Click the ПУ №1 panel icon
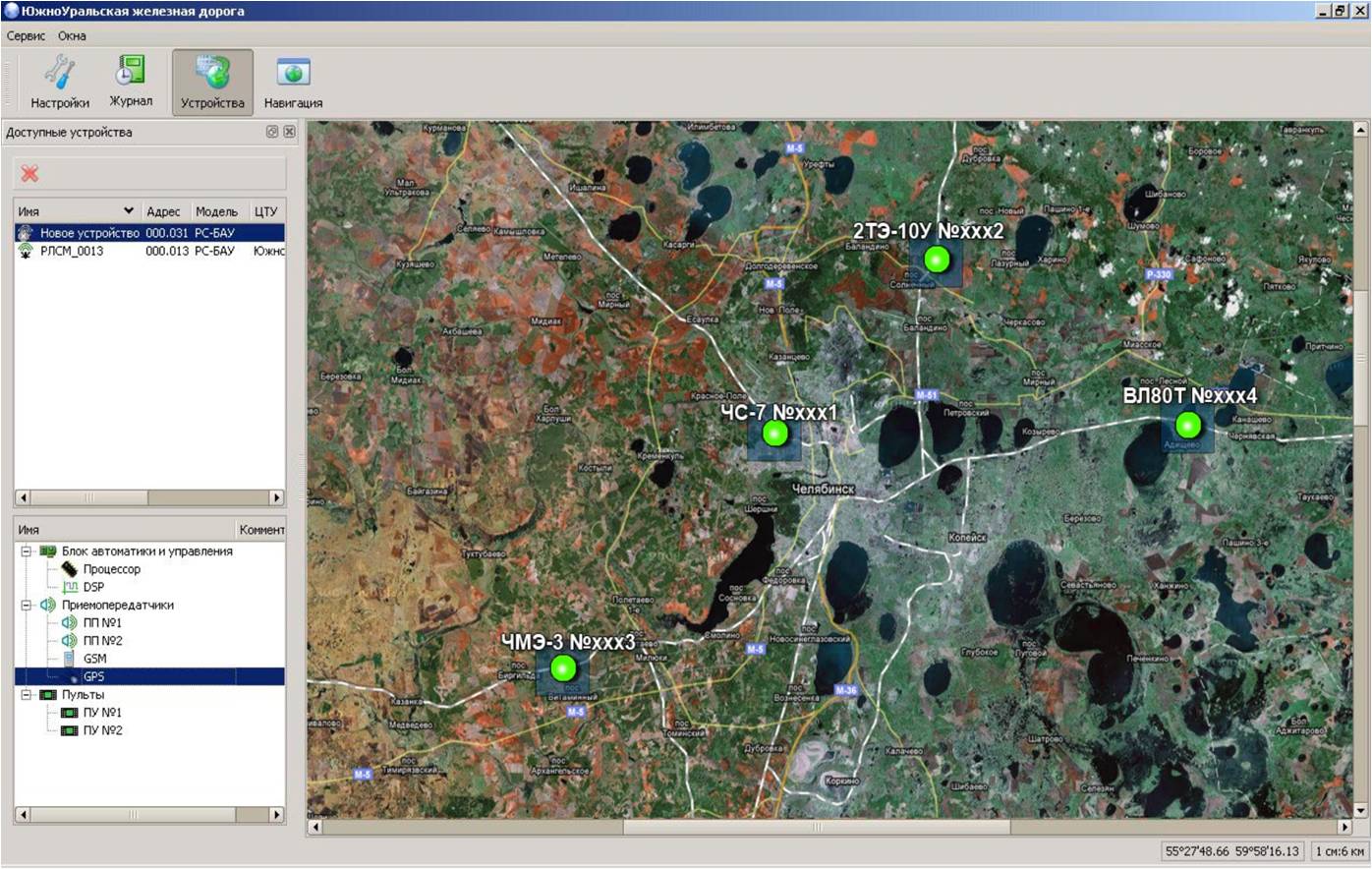1372x869 pixels. point(69,713)
